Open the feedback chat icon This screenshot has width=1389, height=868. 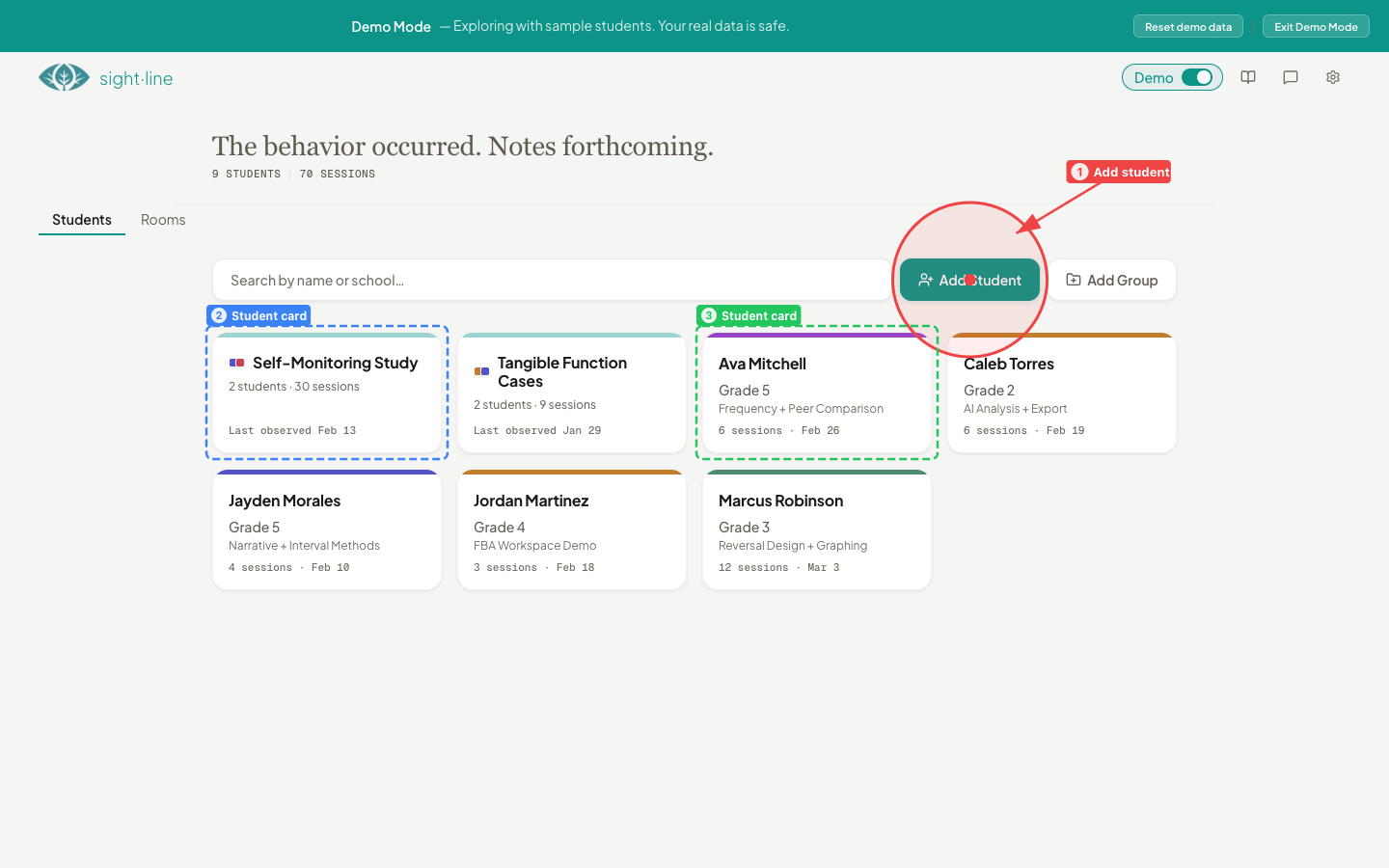click(1290, 77)
